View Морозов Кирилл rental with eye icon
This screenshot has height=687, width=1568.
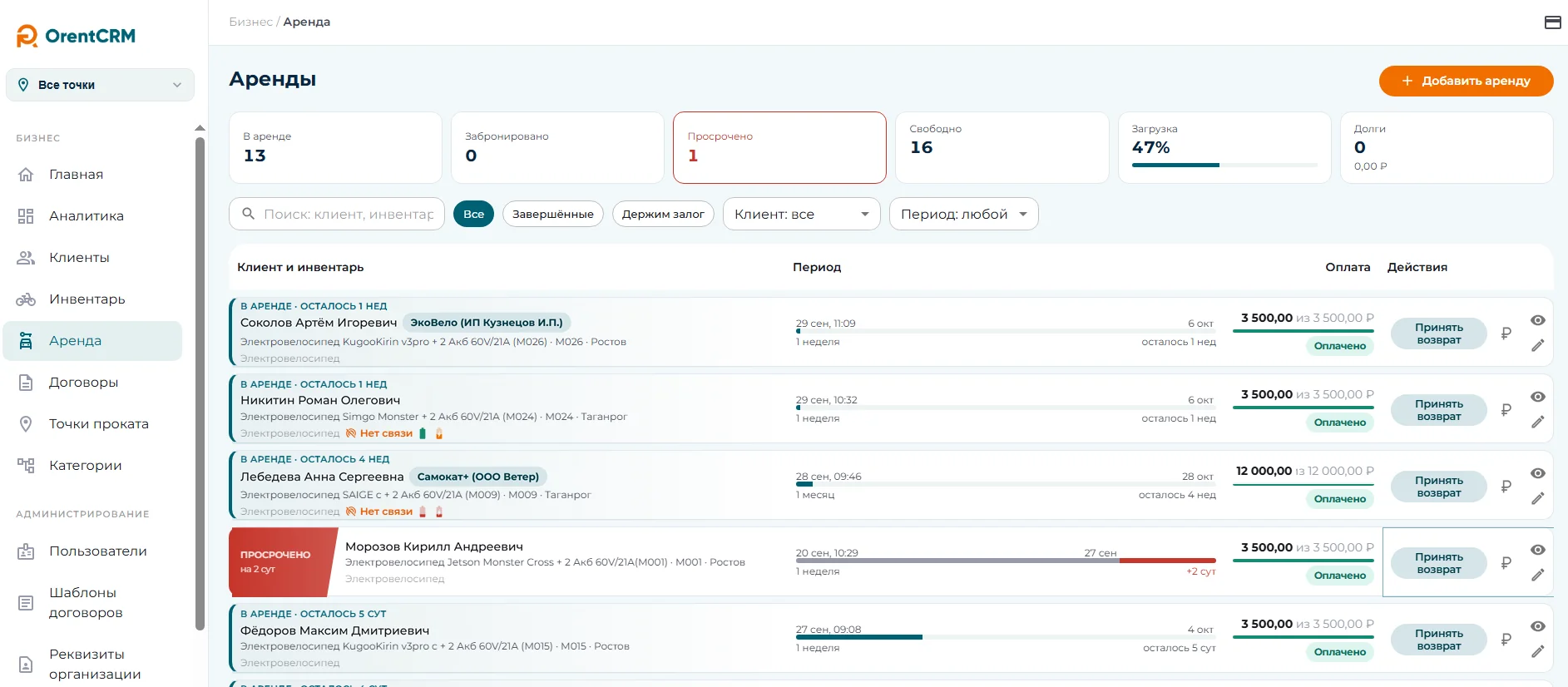[1538, 550]
